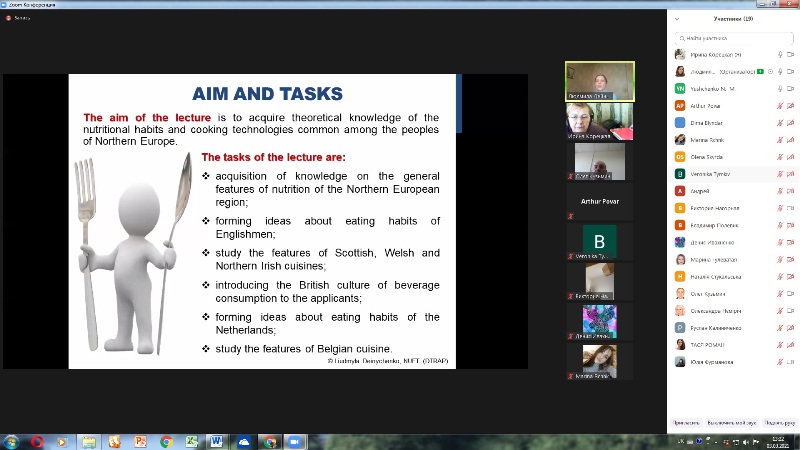Click camera icon for Yushchenko N. M.
Image resolution: width=800 pixels, height=450 pixels.
pos(790,89)
